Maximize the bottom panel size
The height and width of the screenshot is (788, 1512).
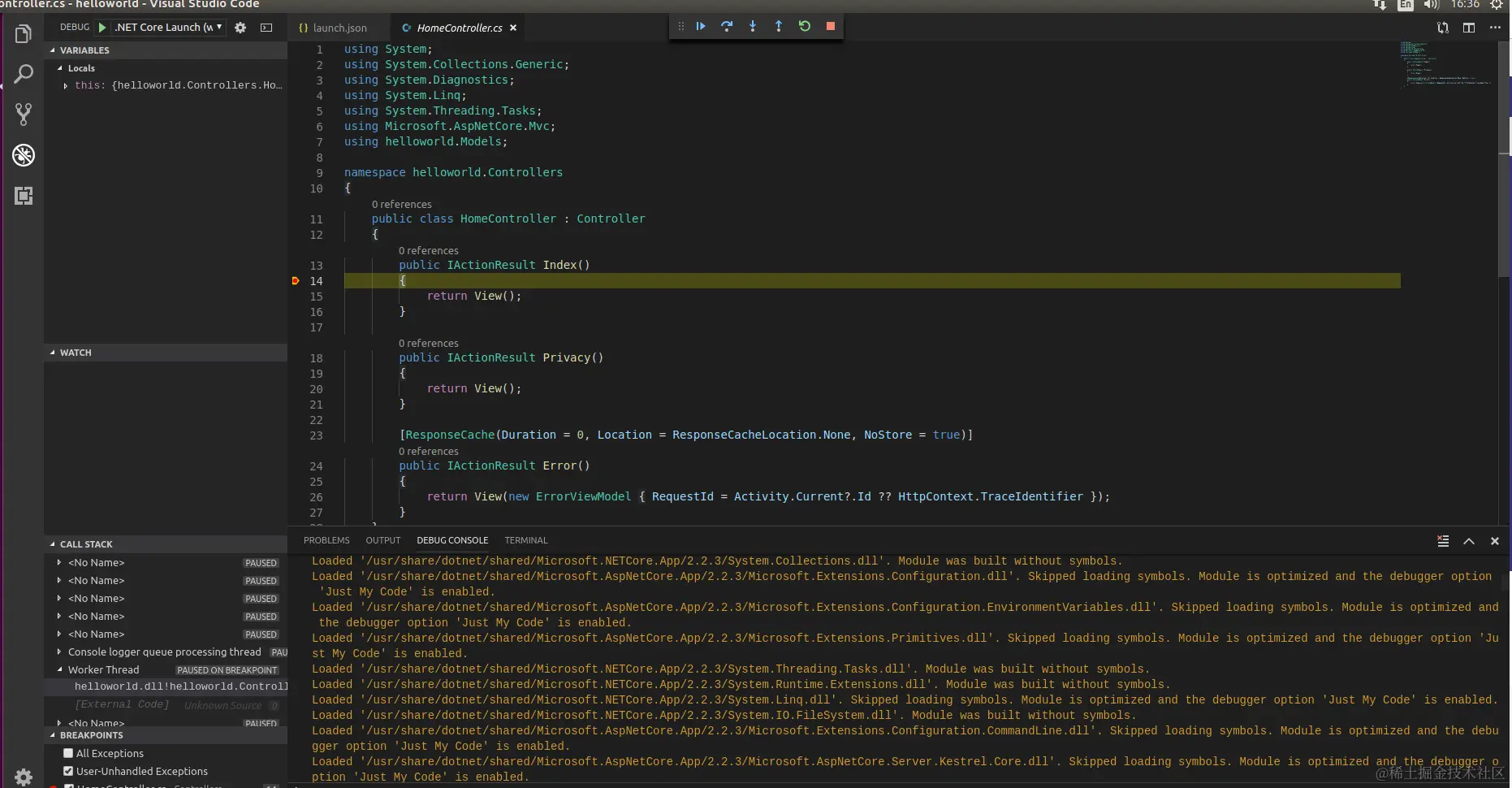(x=1469, y=541)
